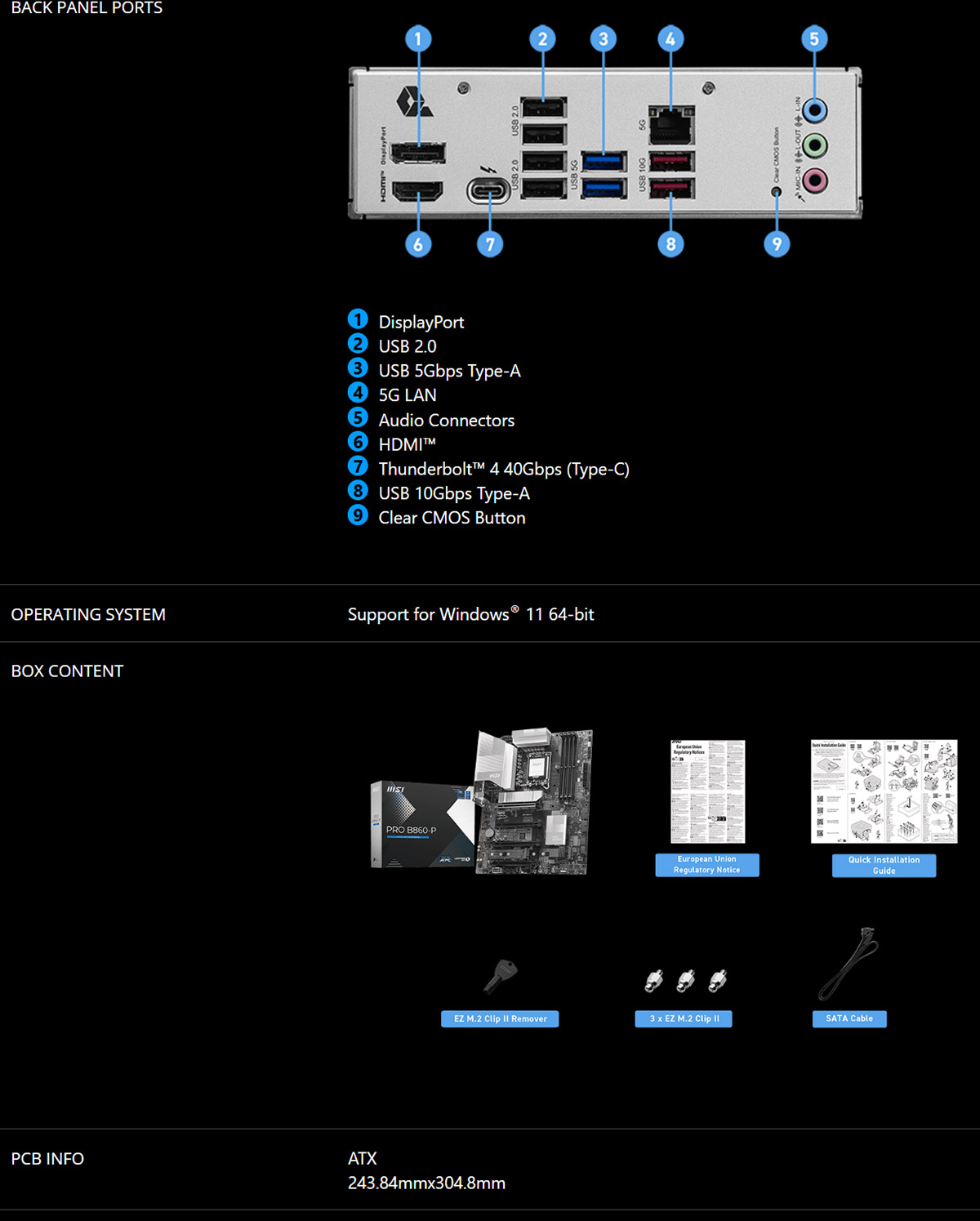This screenshot has width=980, height=1221.
Task: Click callout marker 5 above the audio jacks
Action: tap(814, 38)
